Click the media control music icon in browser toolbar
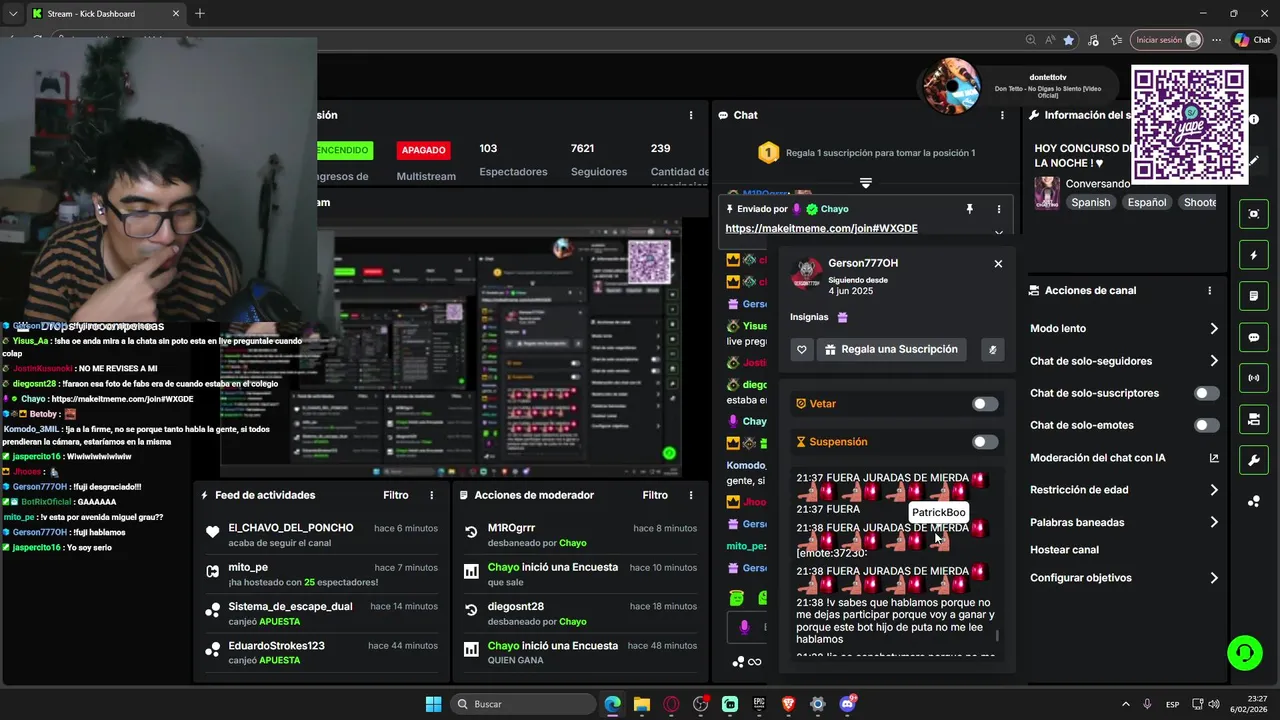 click(1093, 40)
